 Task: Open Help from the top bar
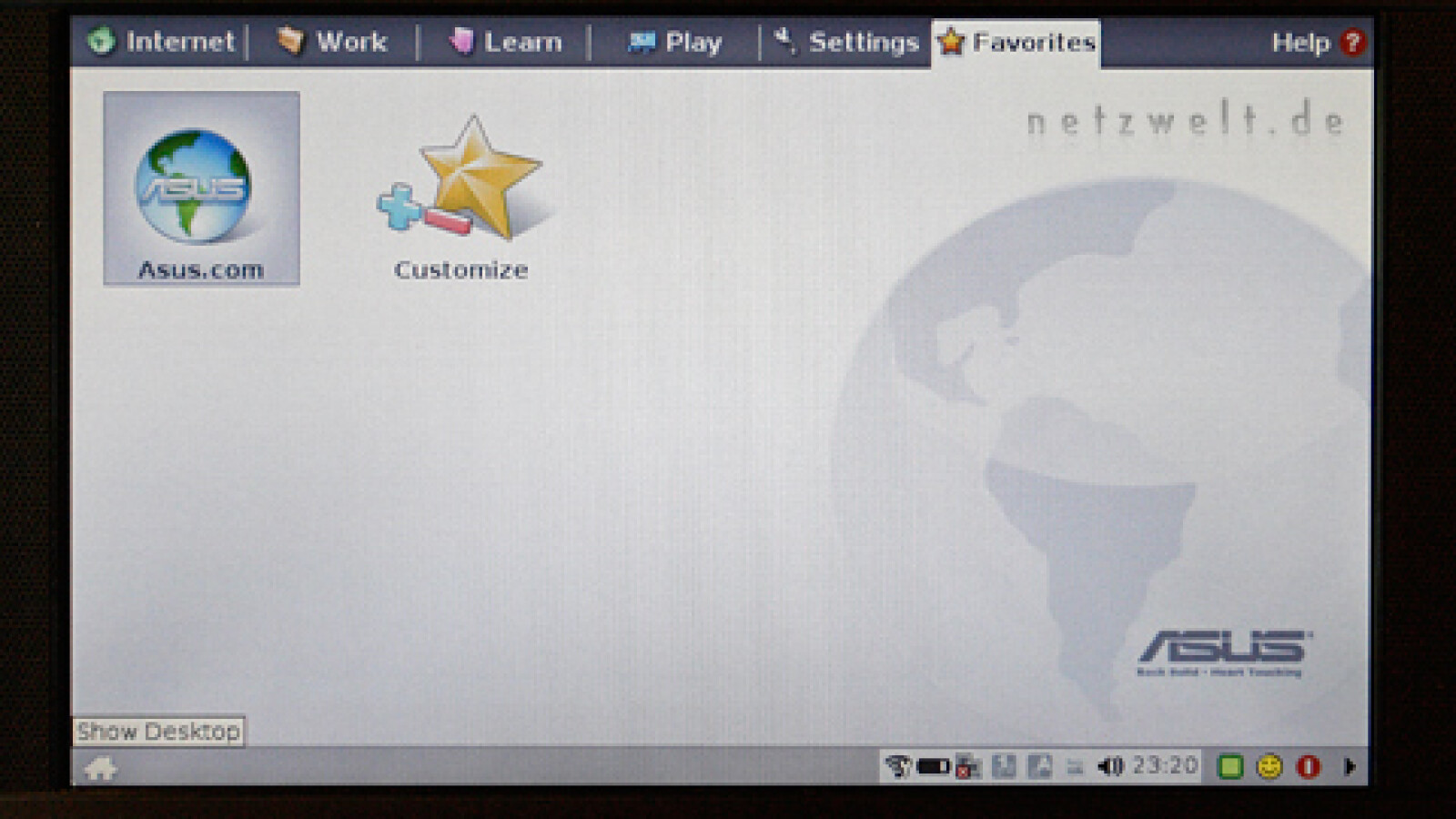[x=1318, y=42]
